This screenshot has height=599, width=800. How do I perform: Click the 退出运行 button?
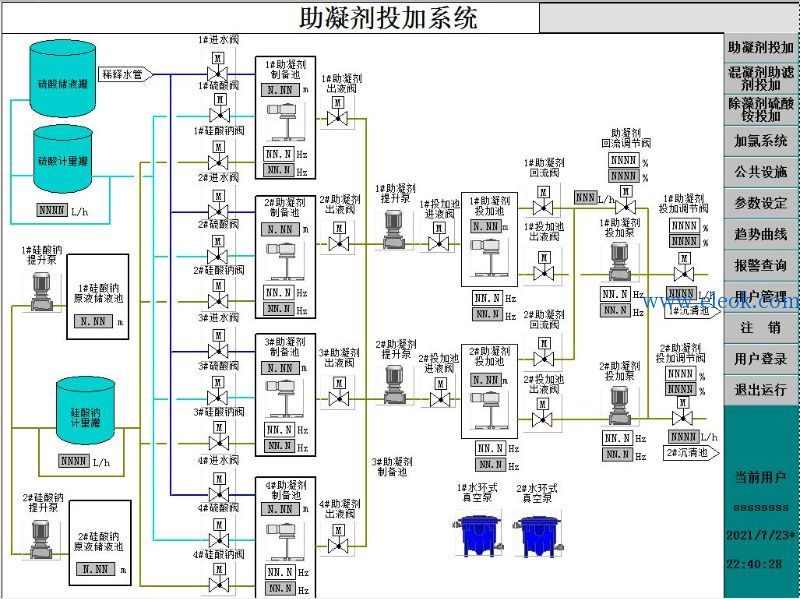(760, 390)
